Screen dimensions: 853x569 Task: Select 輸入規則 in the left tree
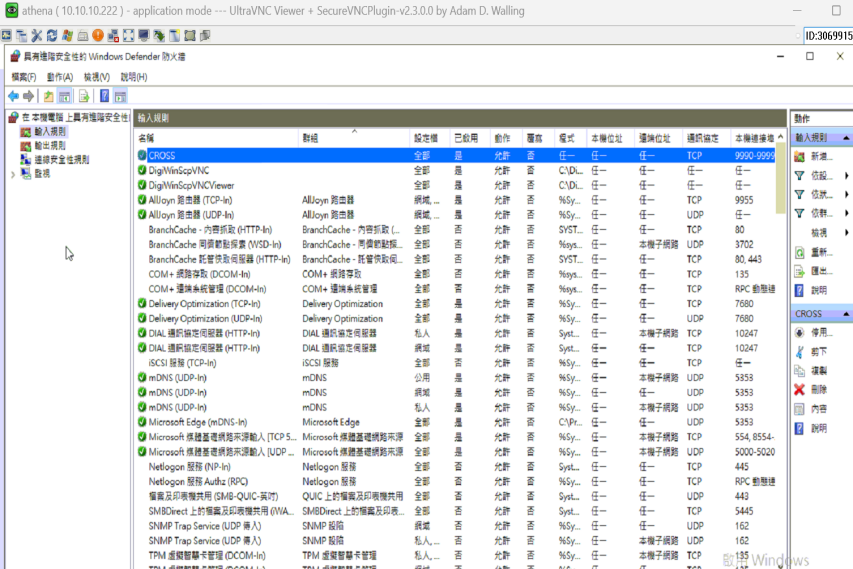tap(50, 132)
